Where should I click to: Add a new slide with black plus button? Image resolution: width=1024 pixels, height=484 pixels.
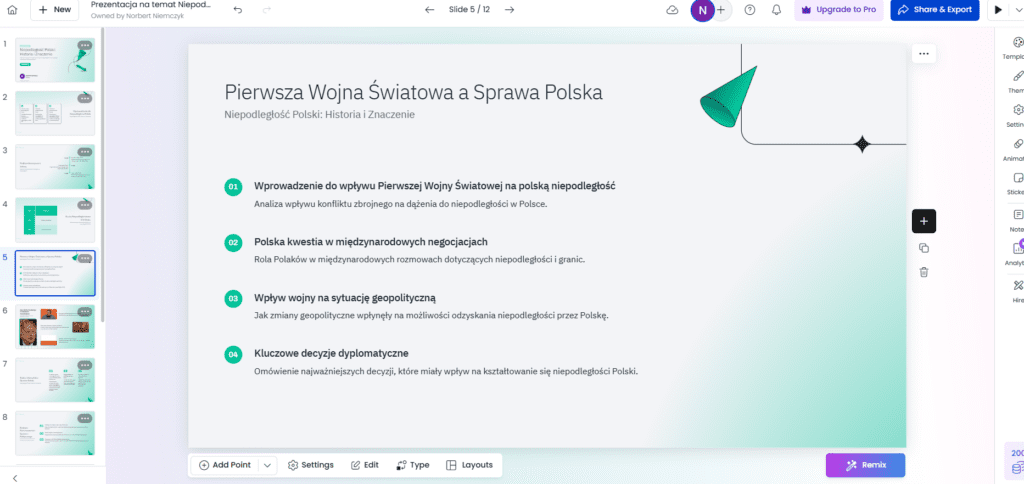[923, 221]
